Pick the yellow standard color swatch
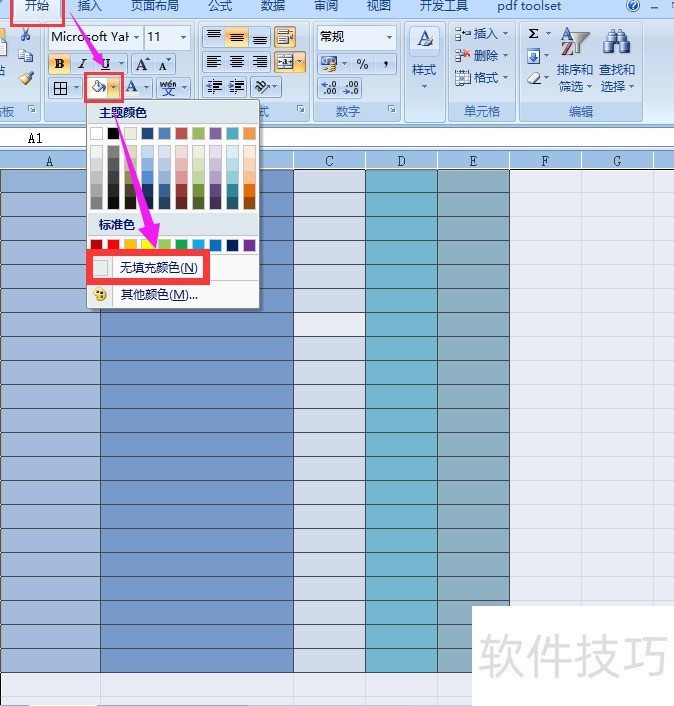 pyautogui.click(x=148, y=244)
